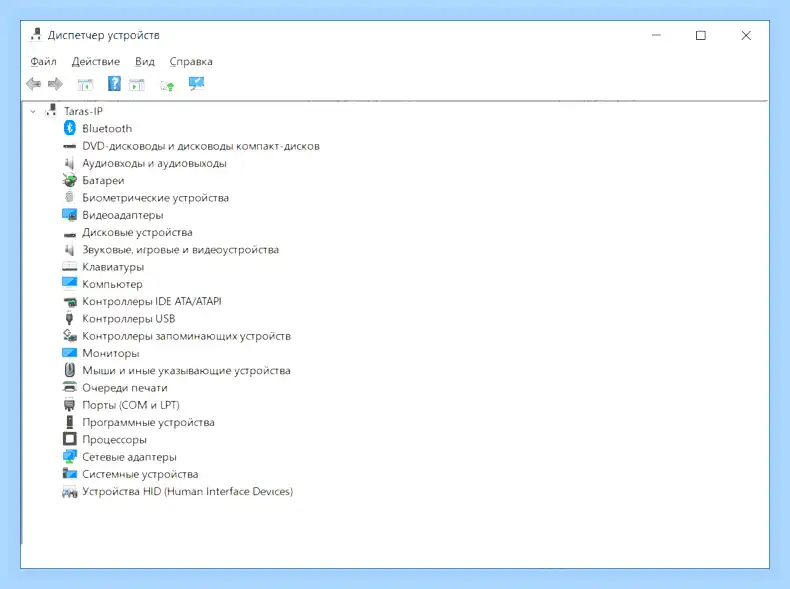
Task: Click the Видеоадаптеры display icon
Action: click(70, 215)
